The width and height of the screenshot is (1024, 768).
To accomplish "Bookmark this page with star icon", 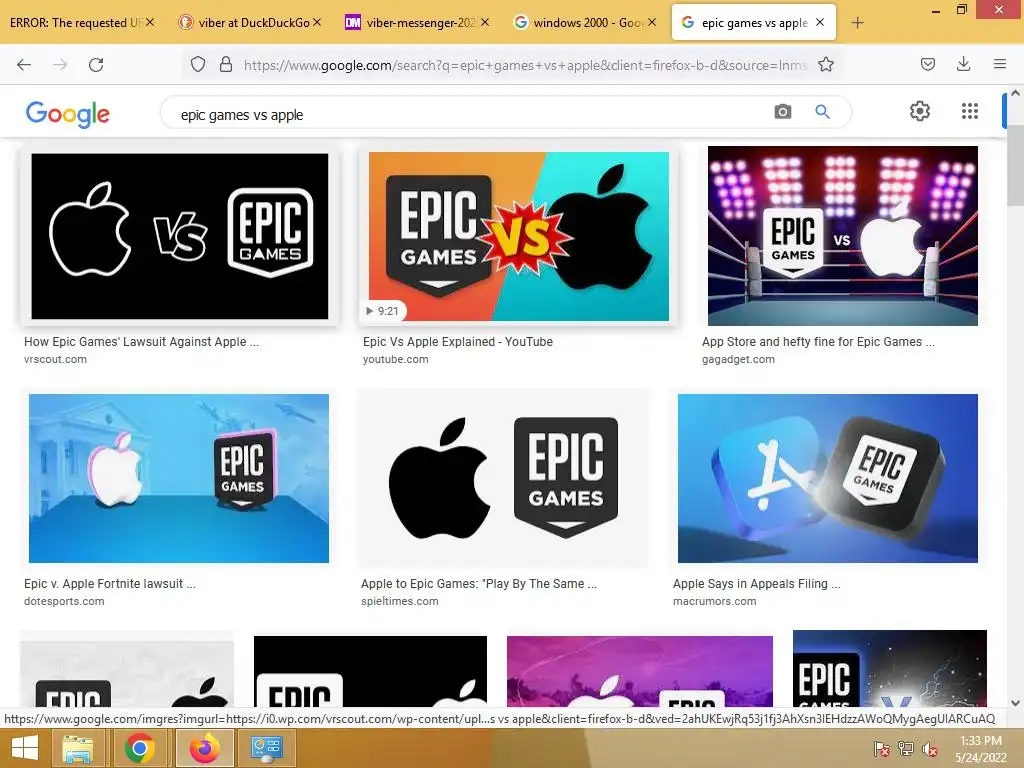I will [x=825, y=64].
